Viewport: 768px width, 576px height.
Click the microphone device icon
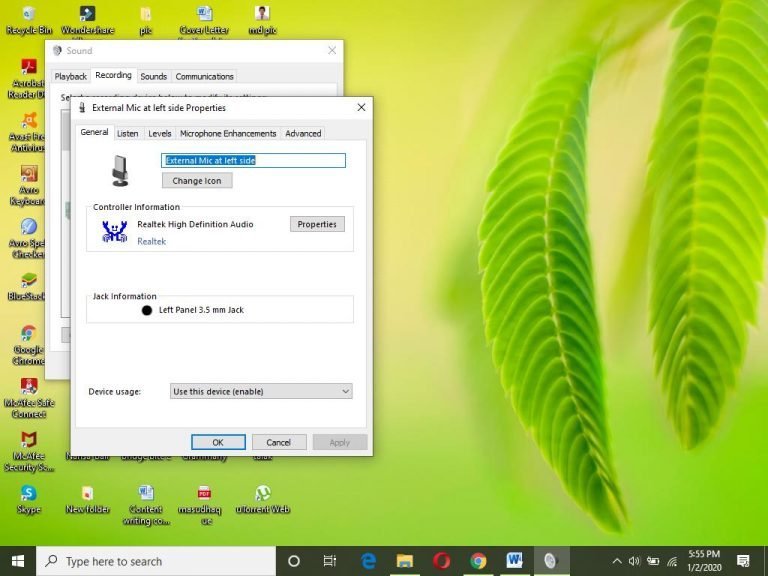click(x=121, y=170)
